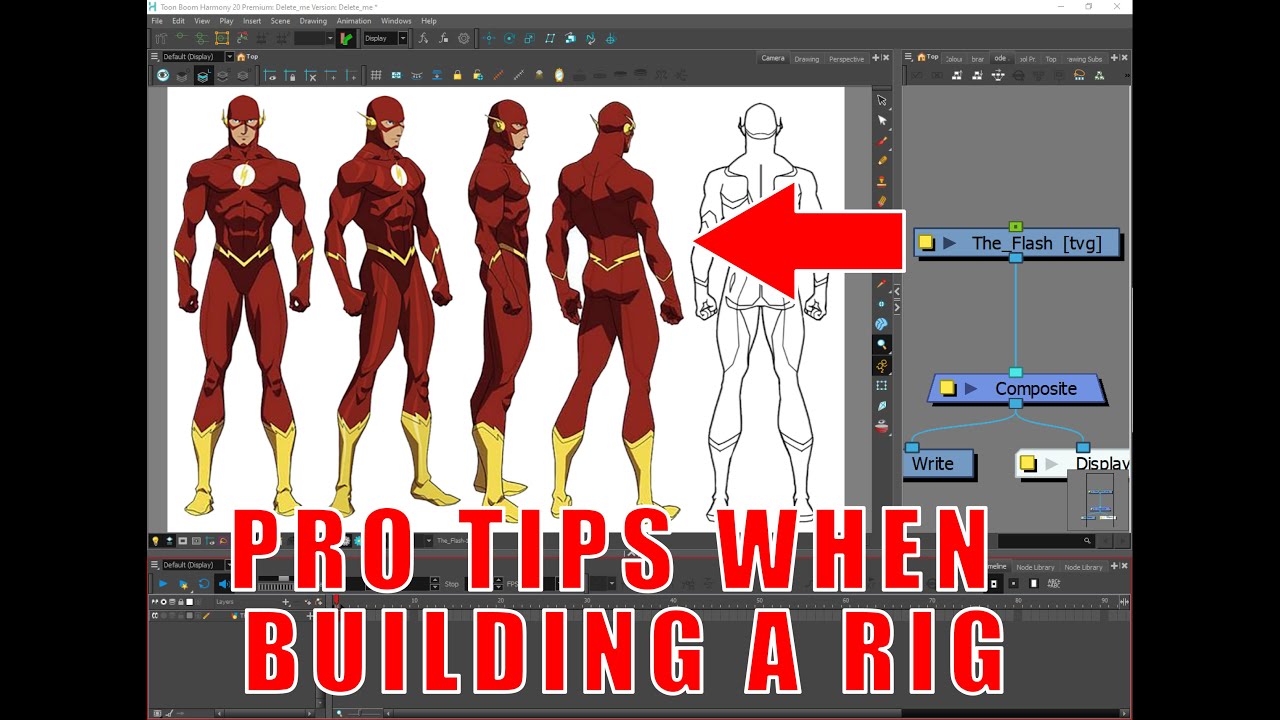Viewport: 1280px width, 720px height.
Task: Expand the Display node arrow
Action: 1051,463
